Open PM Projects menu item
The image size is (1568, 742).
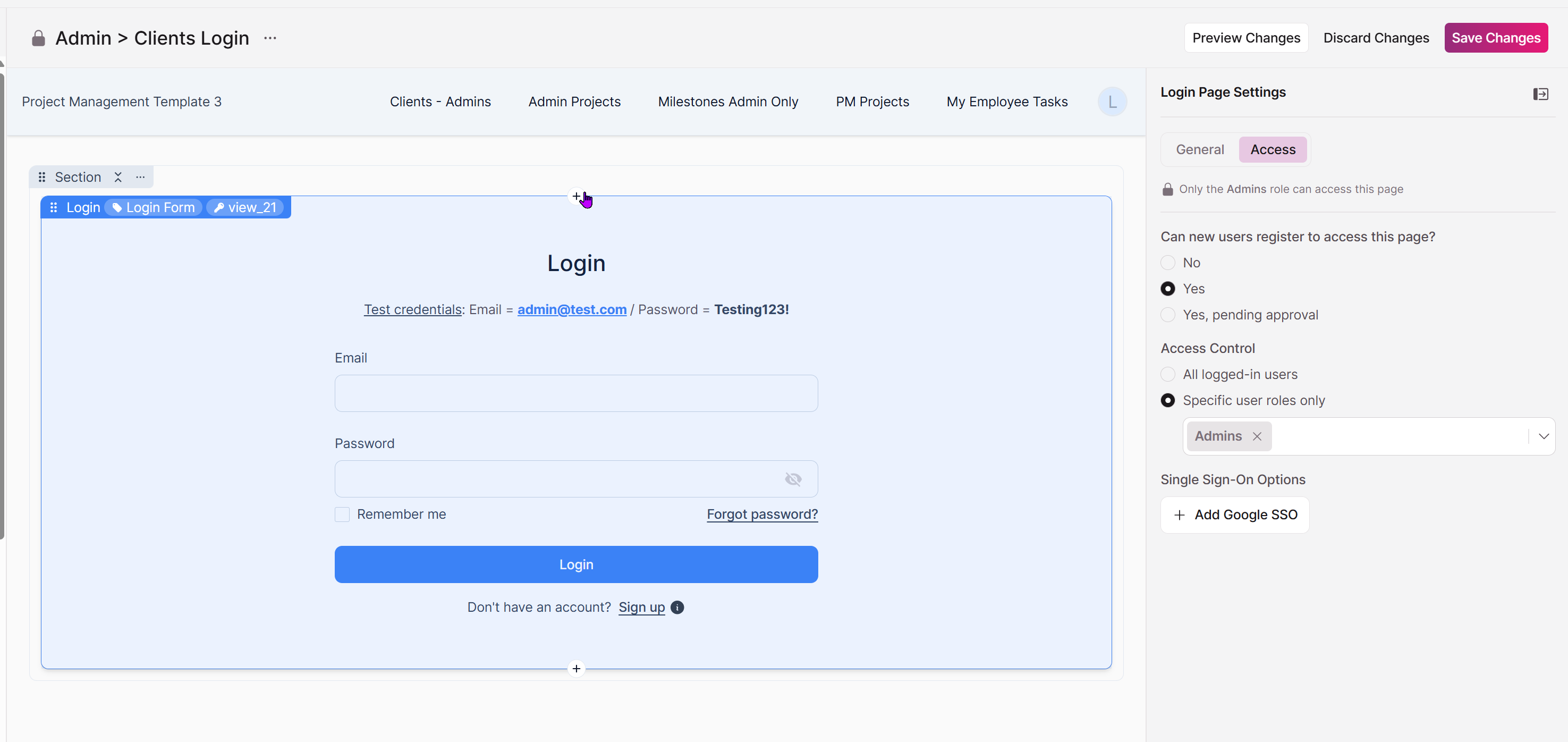[872, 102]
